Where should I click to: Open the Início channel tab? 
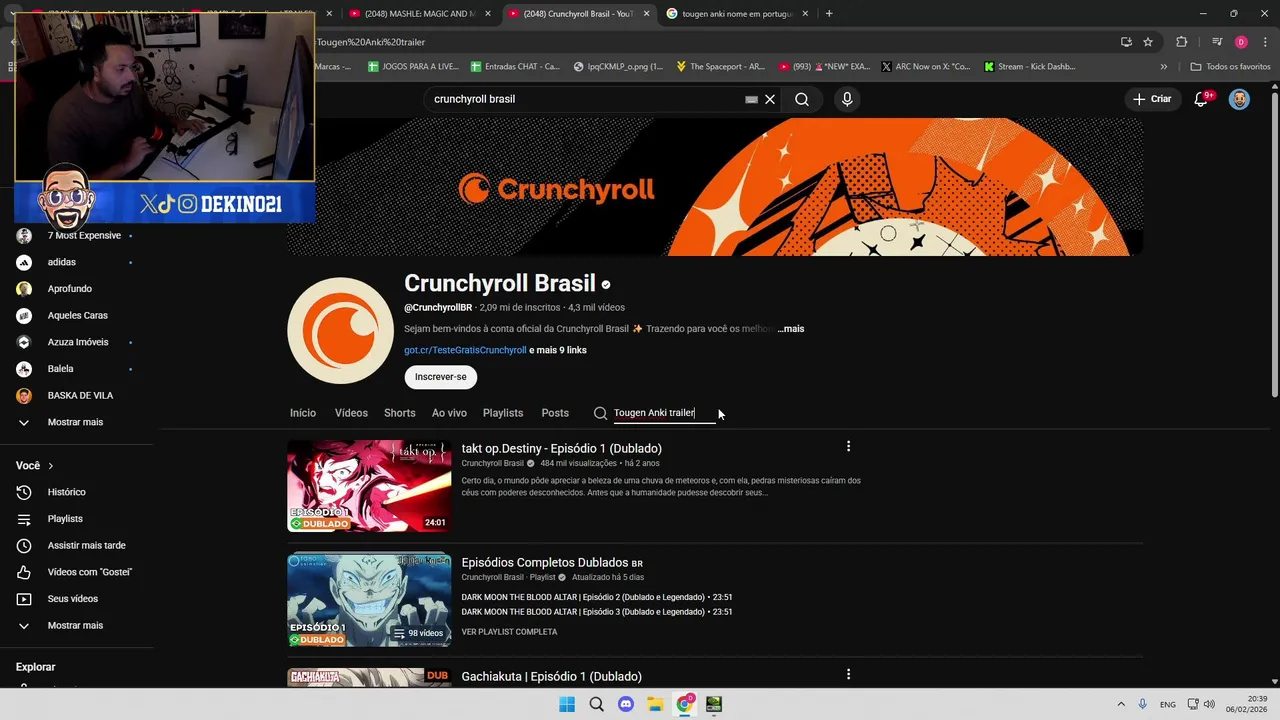tap(303, 413)
